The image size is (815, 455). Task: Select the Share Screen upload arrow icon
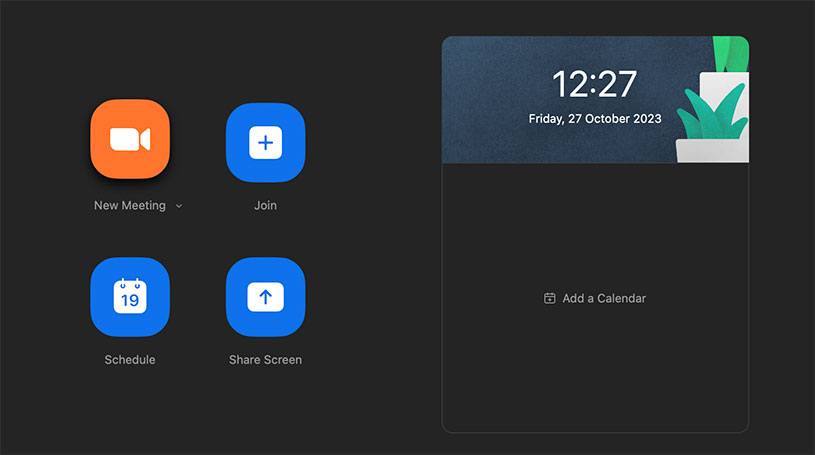click(x=265, y=297)
